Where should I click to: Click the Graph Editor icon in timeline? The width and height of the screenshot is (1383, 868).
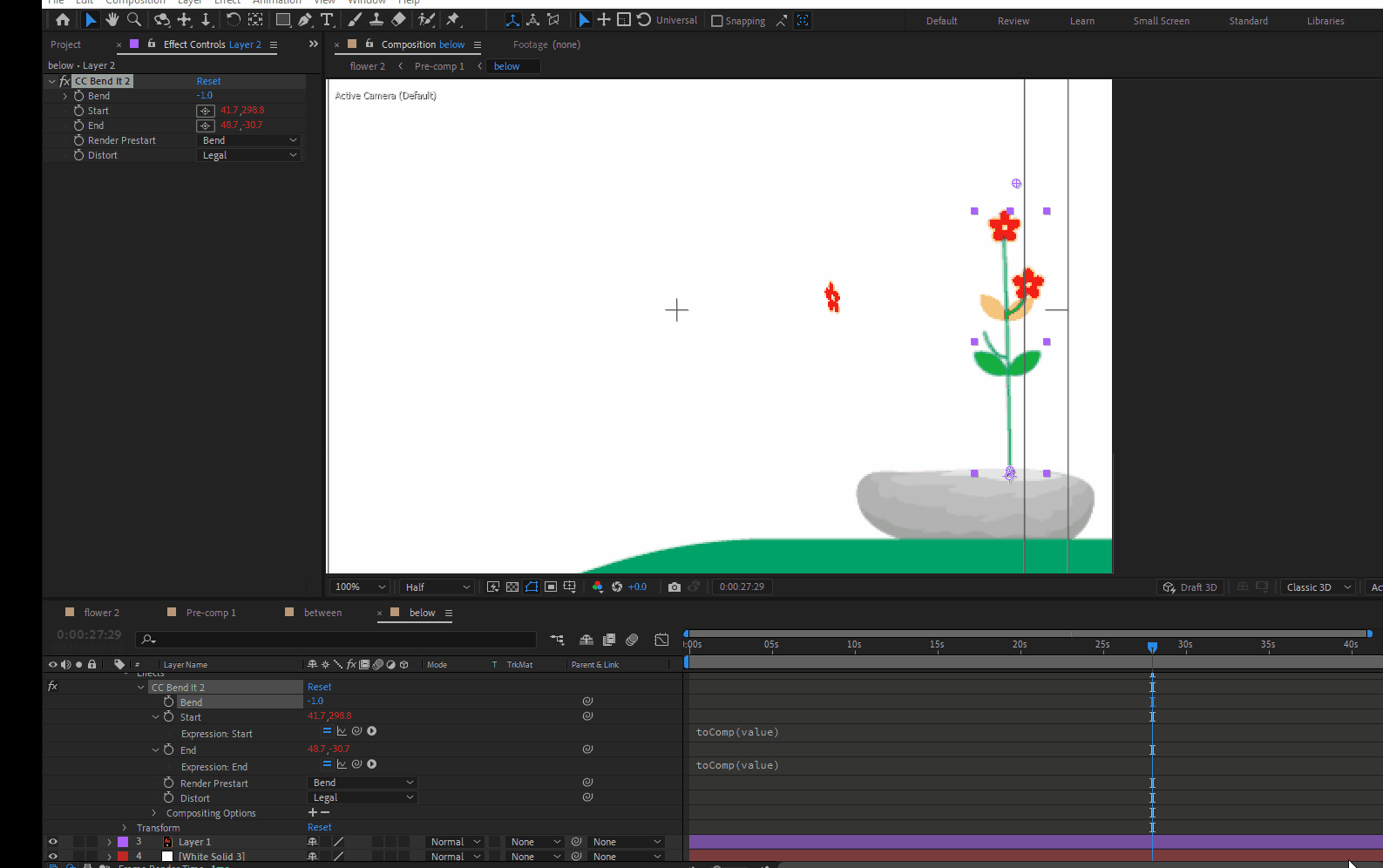[661, 640]
